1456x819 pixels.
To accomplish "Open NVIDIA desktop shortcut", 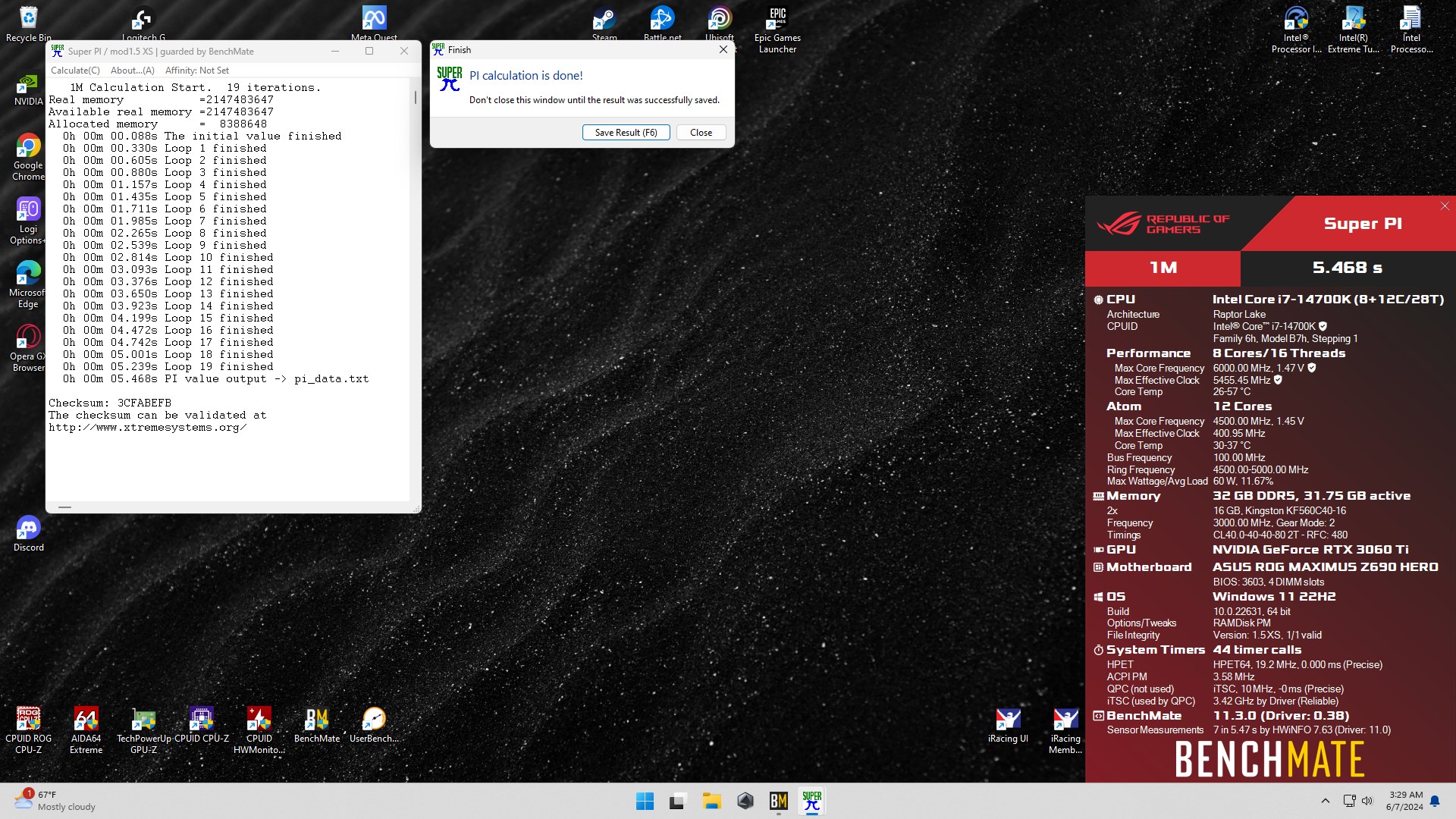I will click(x=28, y=89).
